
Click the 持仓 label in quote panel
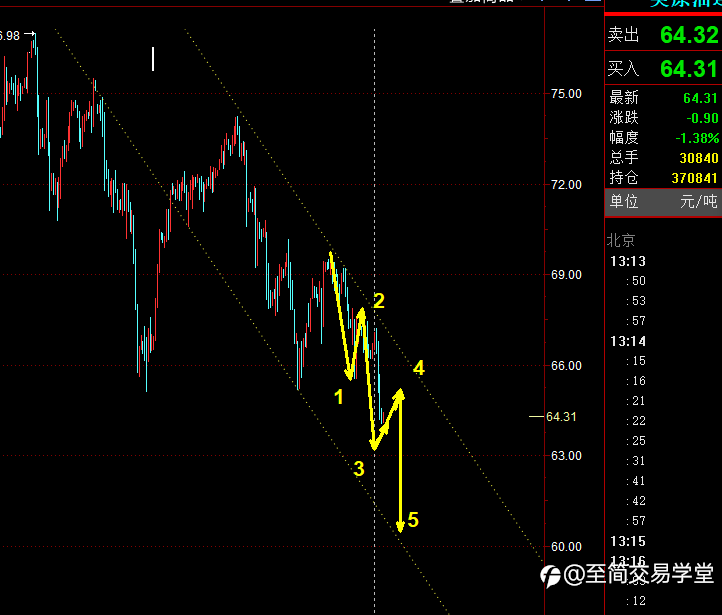(623, 178)
